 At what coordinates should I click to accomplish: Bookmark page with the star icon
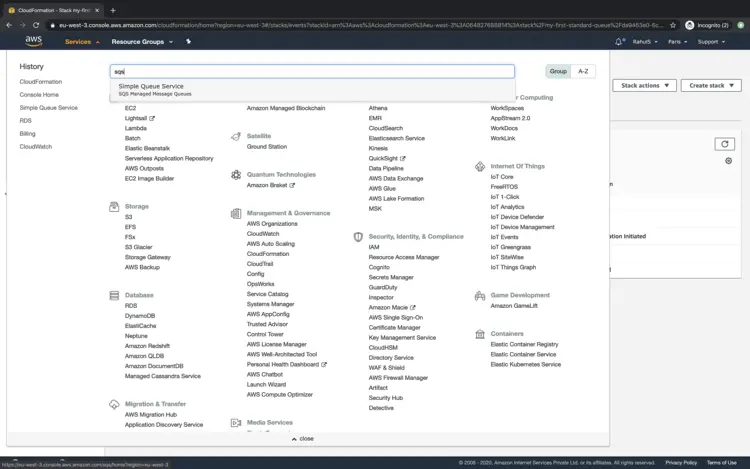(x=673, y=25)
